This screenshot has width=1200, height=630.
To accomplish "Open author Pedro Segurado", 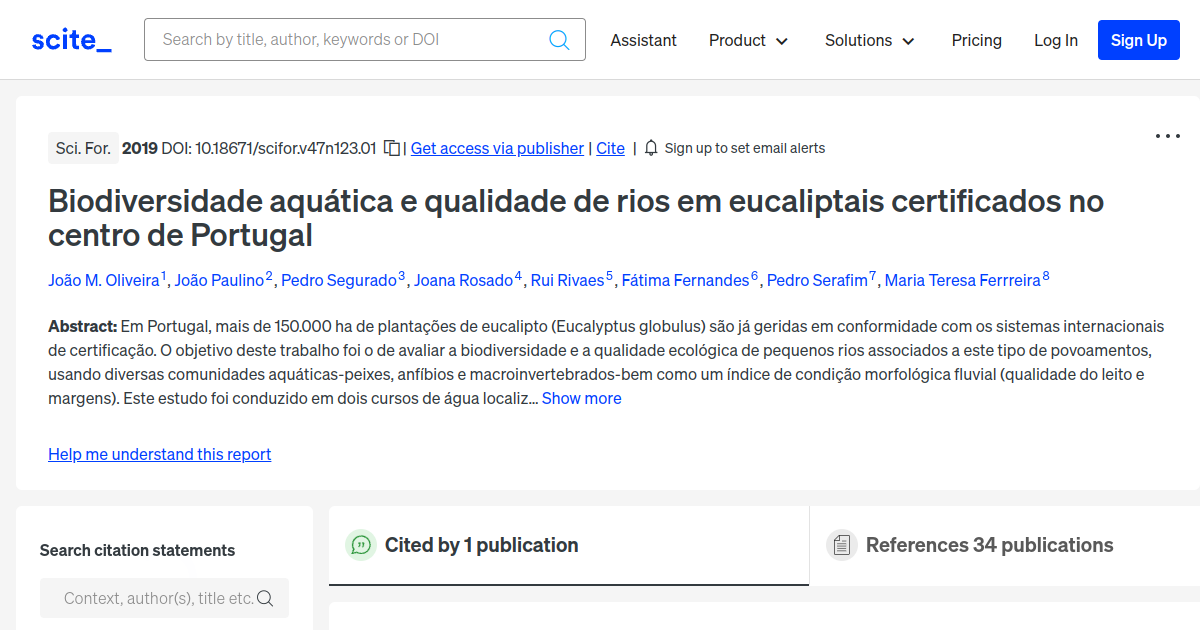I will coord(339,280).
